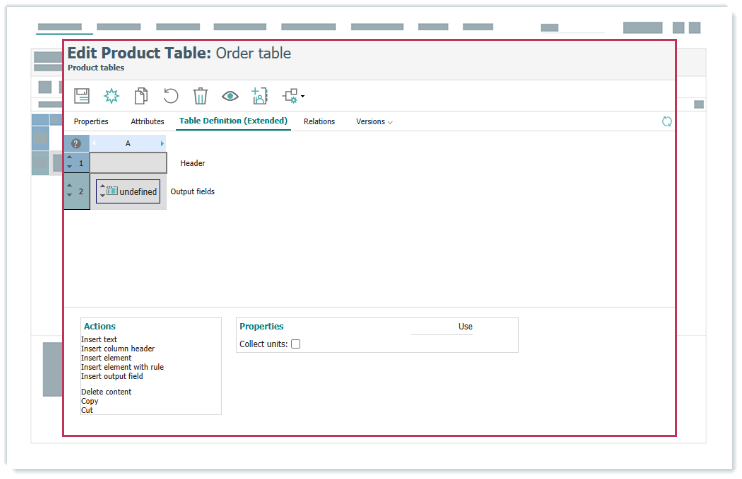Click the Save disk icon
The width and height of the screenshot is (742, 479).
(82, 96)
